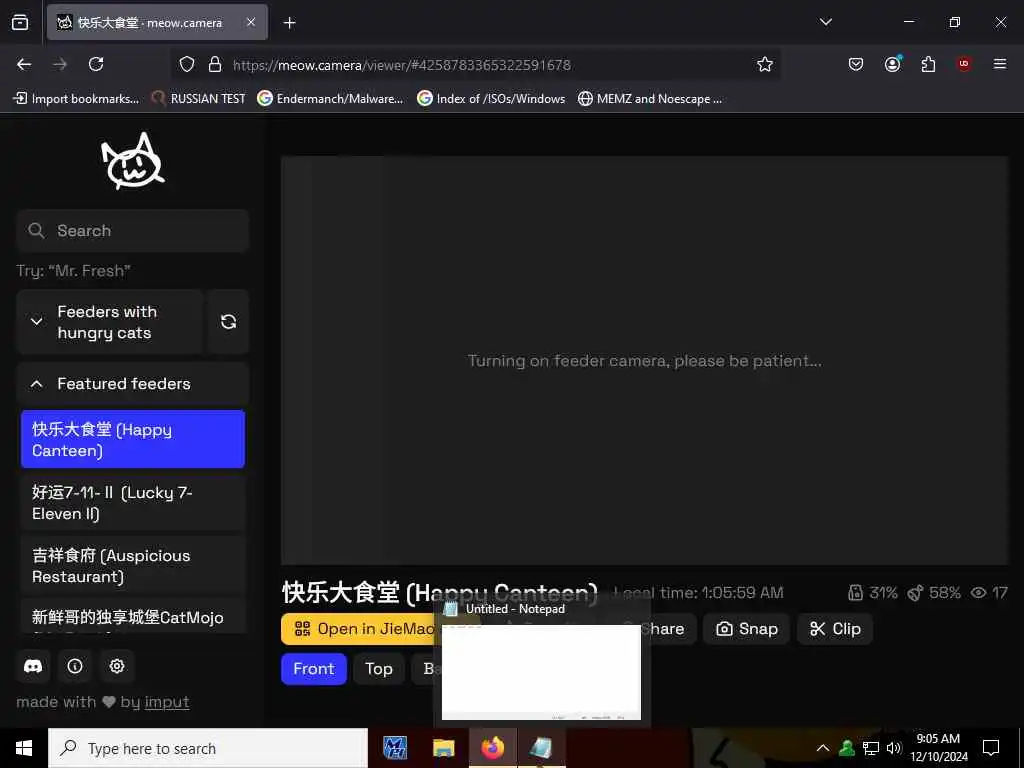
Task: Click the meow.camera cat logo
Action: [133, 161]
